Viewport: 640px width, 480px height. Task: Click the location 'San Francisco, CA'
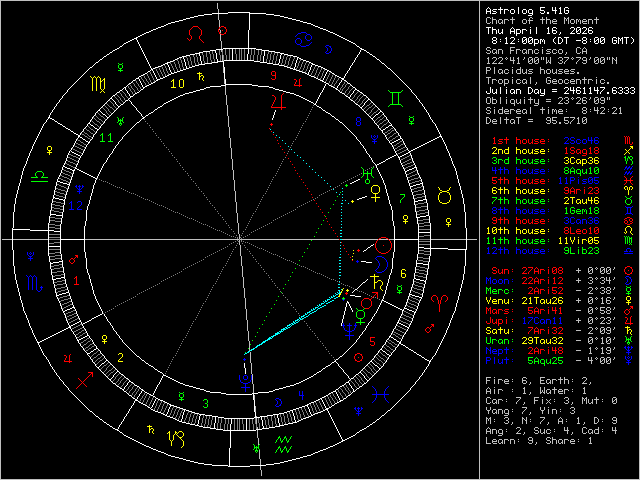point(536,51)
